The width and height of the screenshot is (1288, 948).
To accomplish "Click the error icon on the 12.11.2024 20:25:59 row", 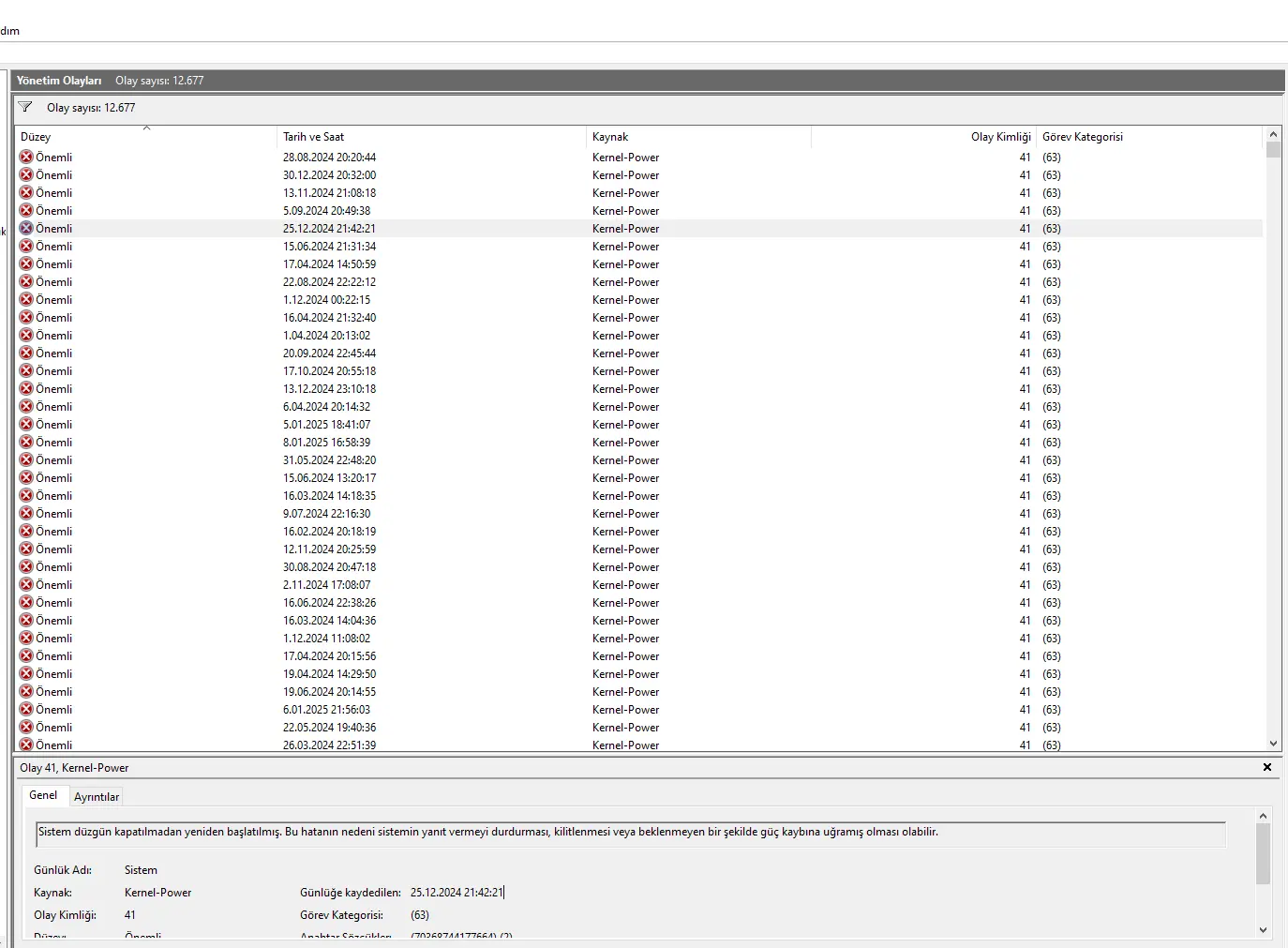I will click(26, 549).
